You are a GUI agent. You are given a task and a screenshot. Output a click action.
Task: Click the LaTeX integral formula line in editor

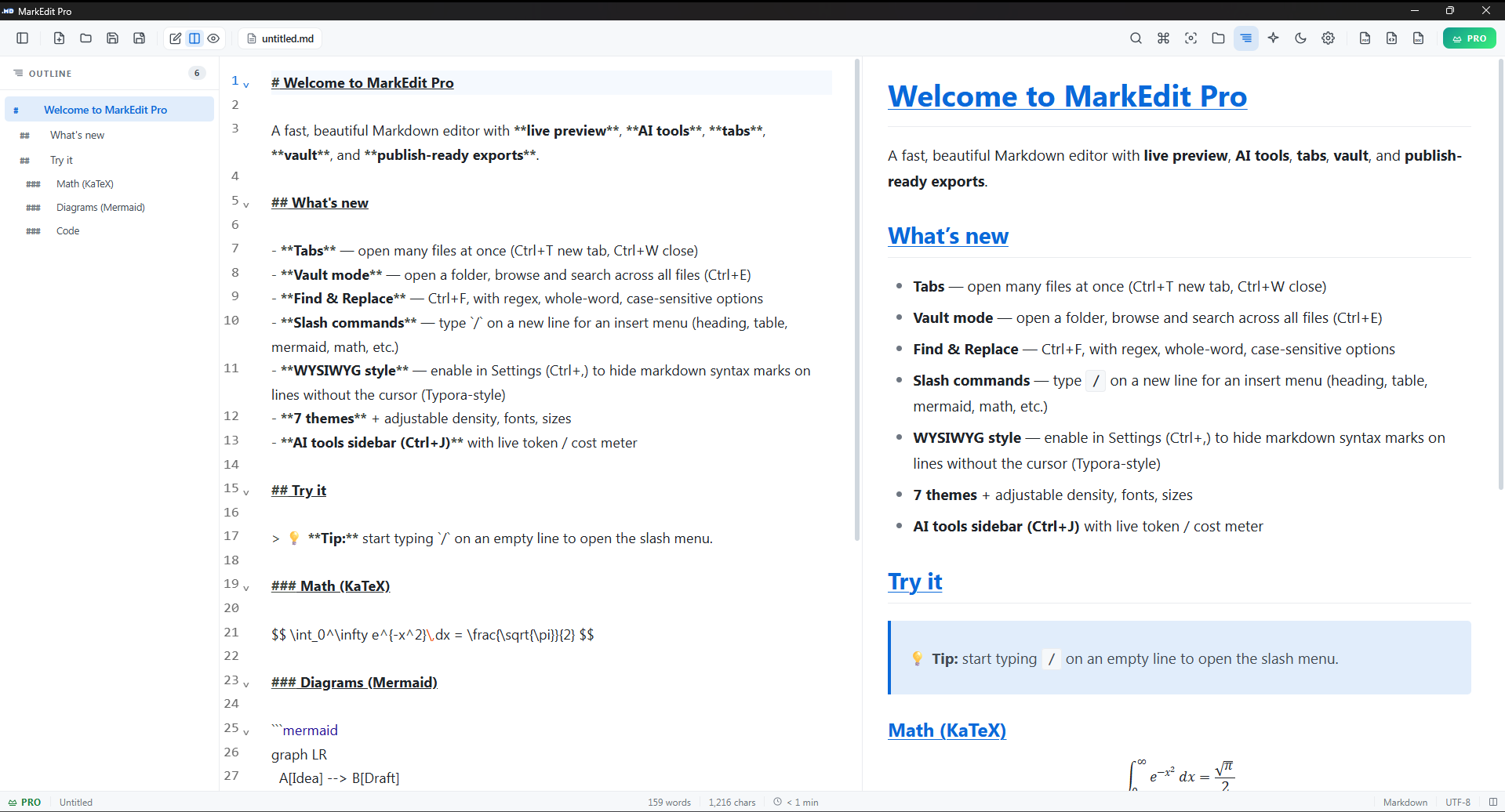point(433,635)
